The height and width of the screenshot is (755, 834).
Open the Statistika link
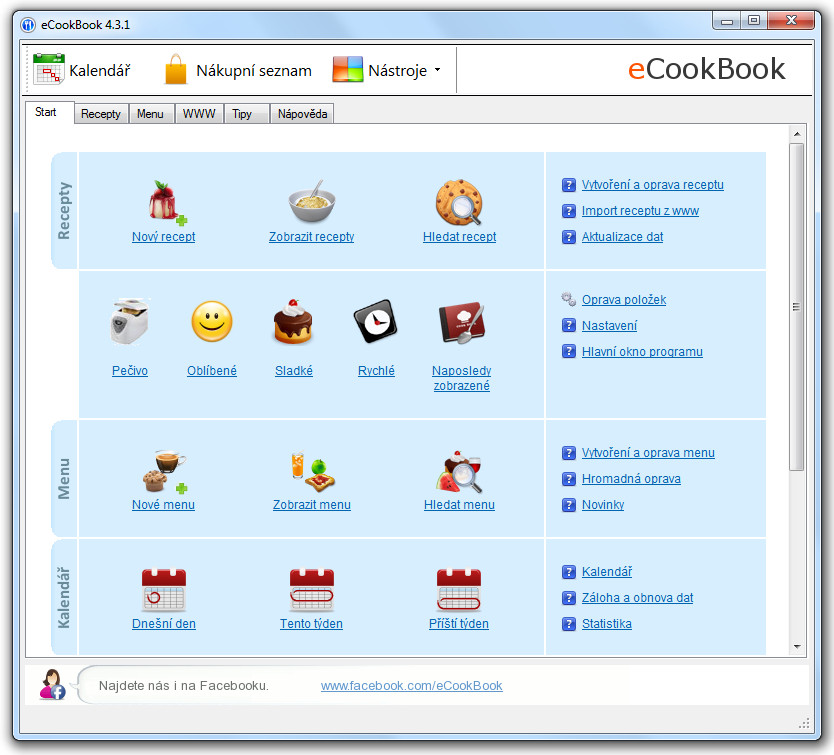[607, 624]
